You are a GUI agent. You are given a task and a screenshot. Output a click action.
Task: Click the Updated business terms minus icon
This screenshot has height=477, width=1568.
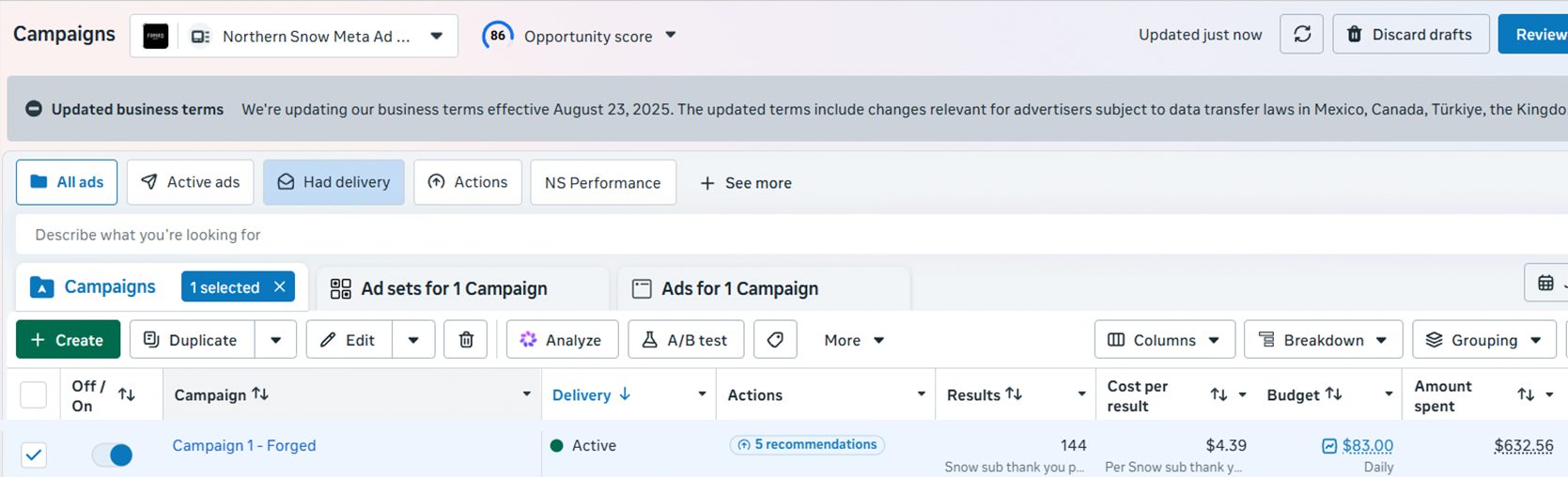34,109
